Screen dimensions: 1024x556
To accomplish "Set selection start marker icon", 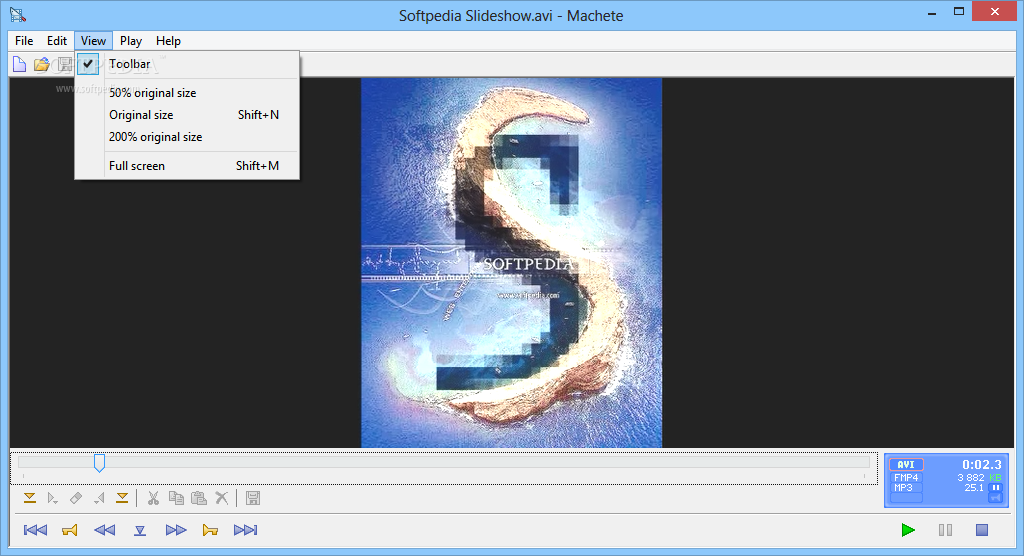I will [x=29, y=499].
